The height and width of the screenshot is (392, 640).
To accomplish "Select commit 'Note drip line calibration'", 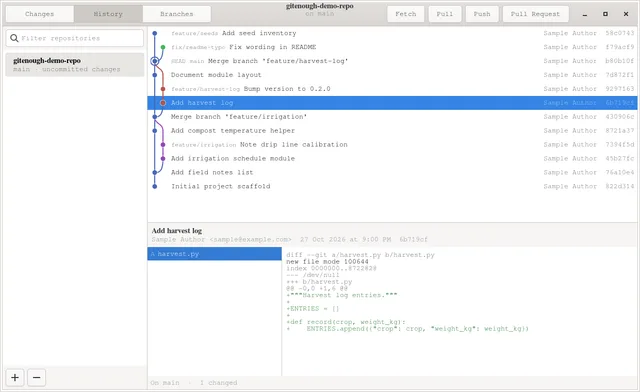I will (392, 145).
